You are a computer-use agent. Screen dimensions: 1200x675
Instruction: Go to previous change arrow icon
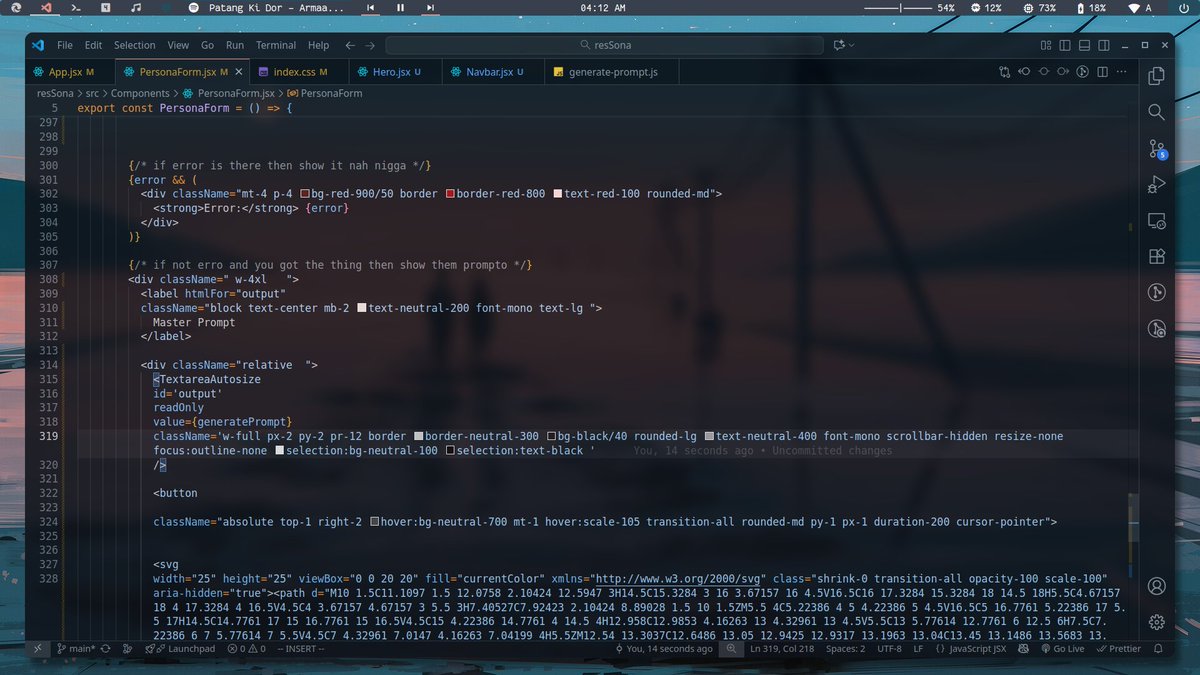tap(1024, 72)
